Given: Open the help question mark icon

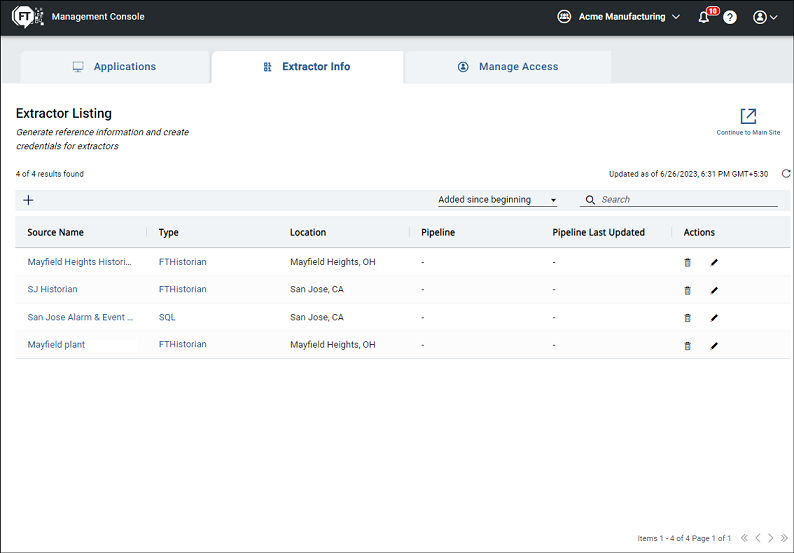Looking at the screenshot, I should [730, 17].
